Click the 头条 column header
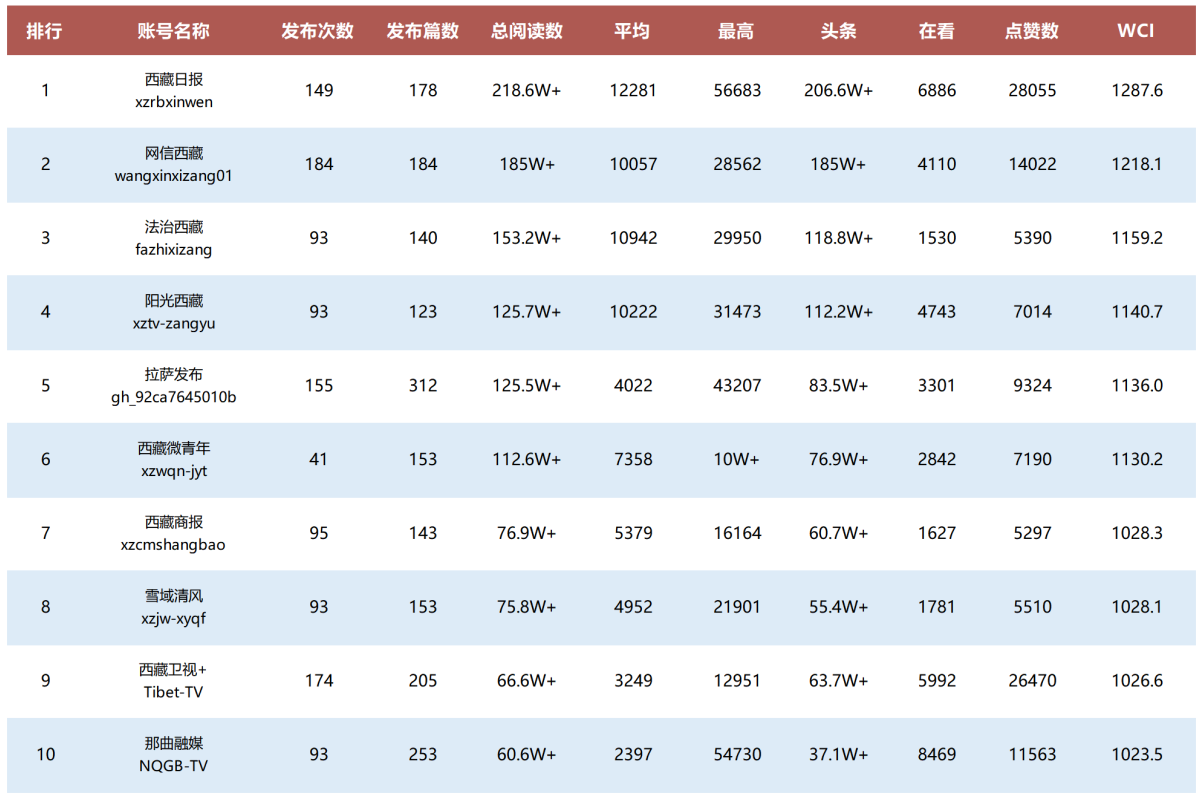 (838, 31)
